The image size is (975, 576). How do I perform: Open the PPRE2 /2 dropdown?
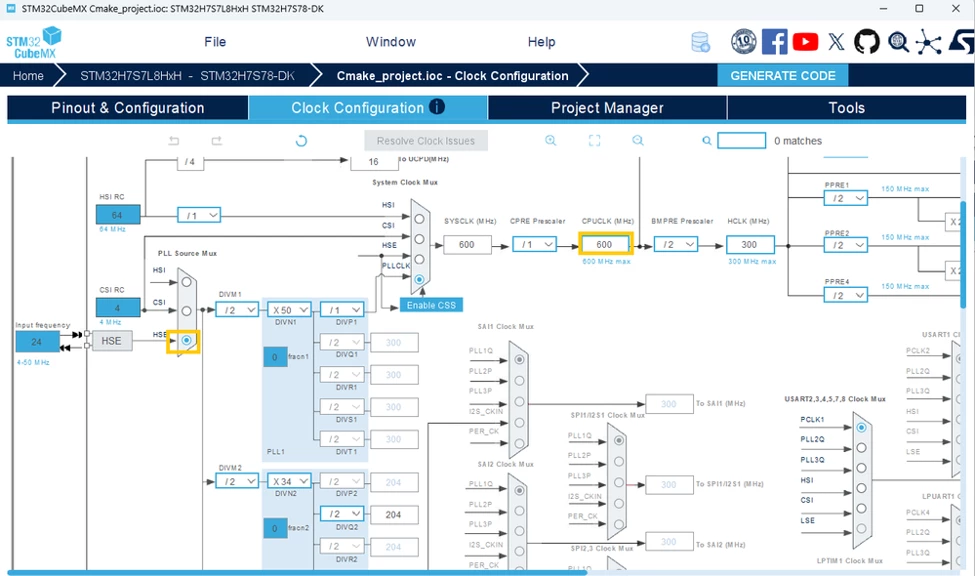846,245
